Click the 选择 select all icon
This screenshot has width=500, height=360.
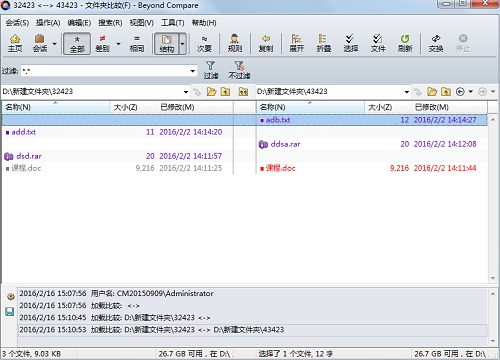[350, 43]
